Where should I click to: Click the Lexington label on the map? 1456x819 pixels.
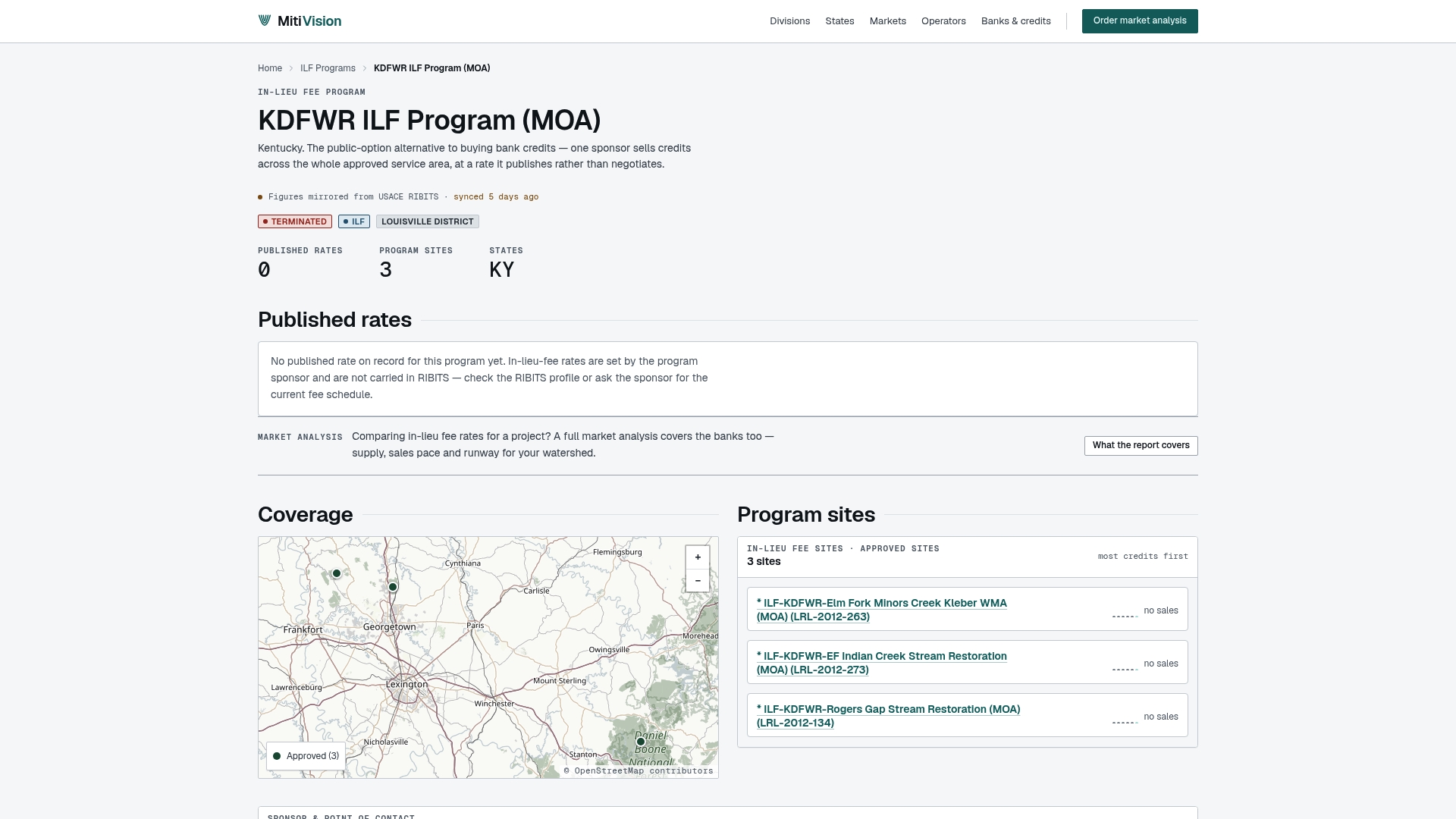tap(407, 684)
